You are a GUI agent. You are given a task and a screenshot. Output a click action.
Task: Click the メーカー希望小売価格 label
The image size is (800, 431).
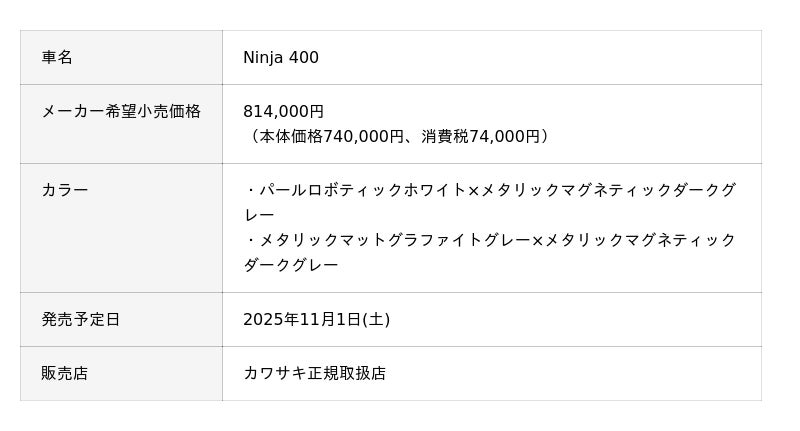[121, 112]
